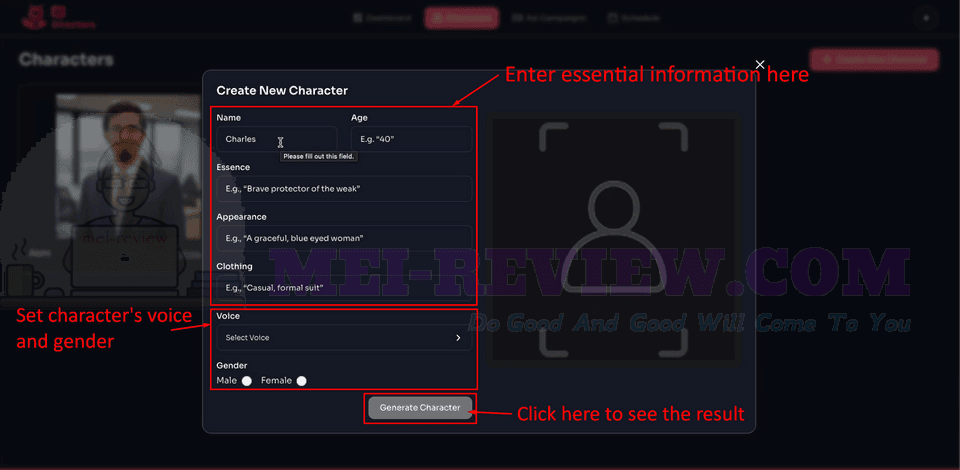This screenshot has height=470, width=960.
Task: Focus the Age input field
Action: (411, 139)
